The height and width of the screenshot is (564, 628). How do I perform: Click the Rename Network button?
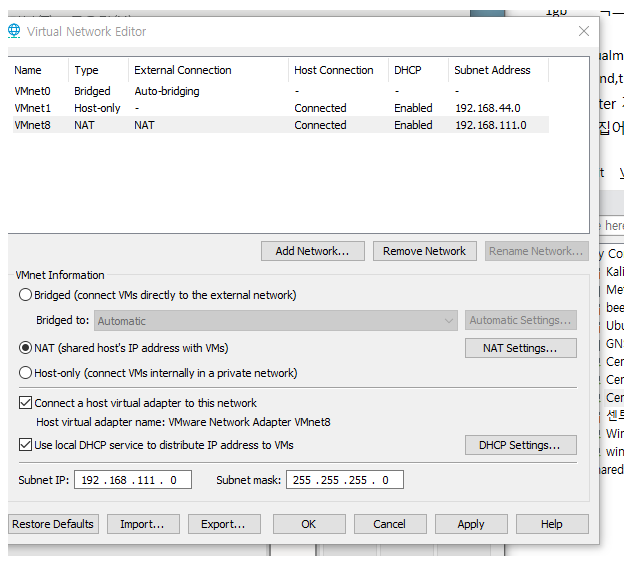536,251
